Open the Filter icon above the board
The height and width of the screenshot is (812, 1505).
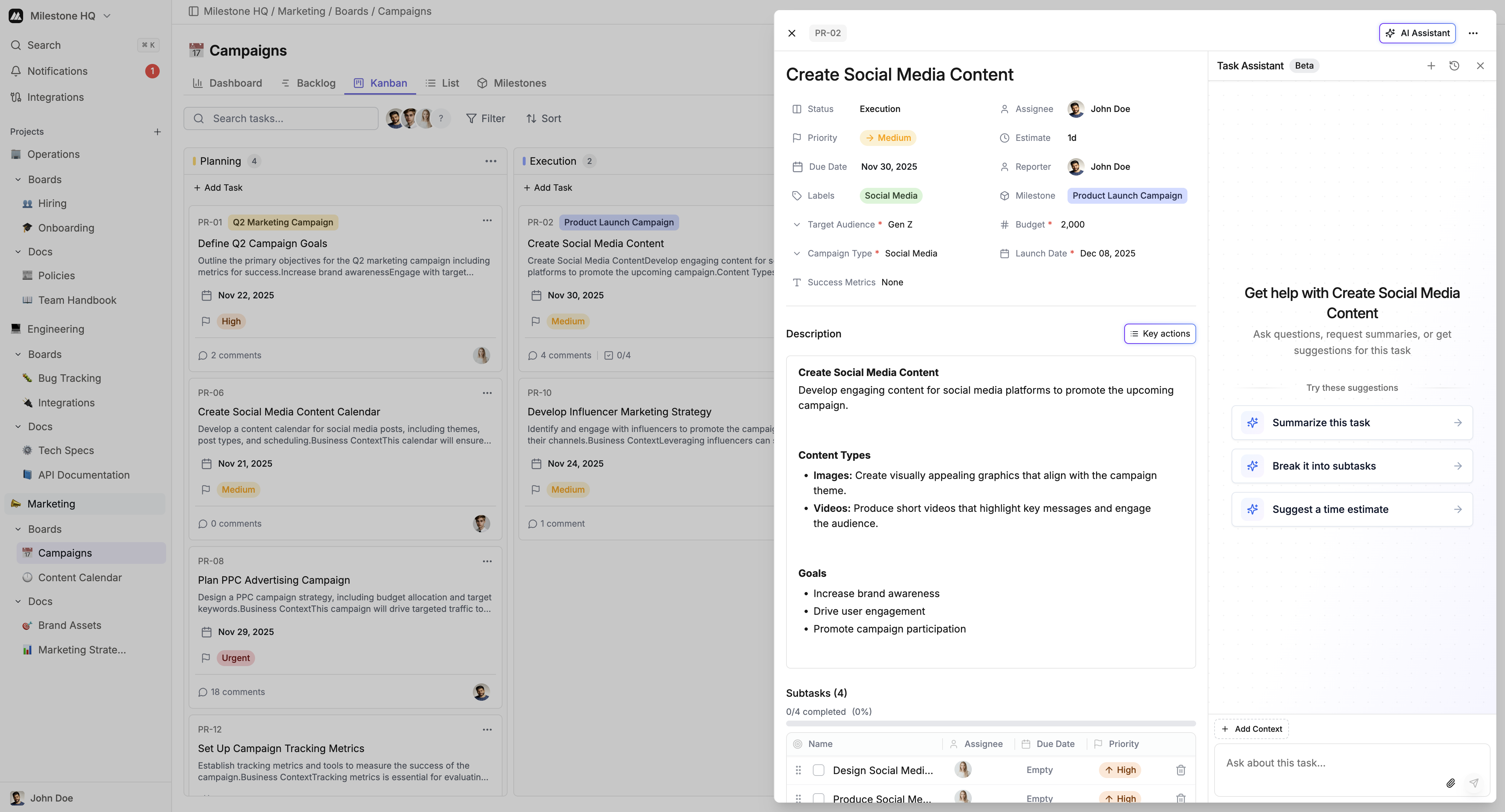point(471,118)
